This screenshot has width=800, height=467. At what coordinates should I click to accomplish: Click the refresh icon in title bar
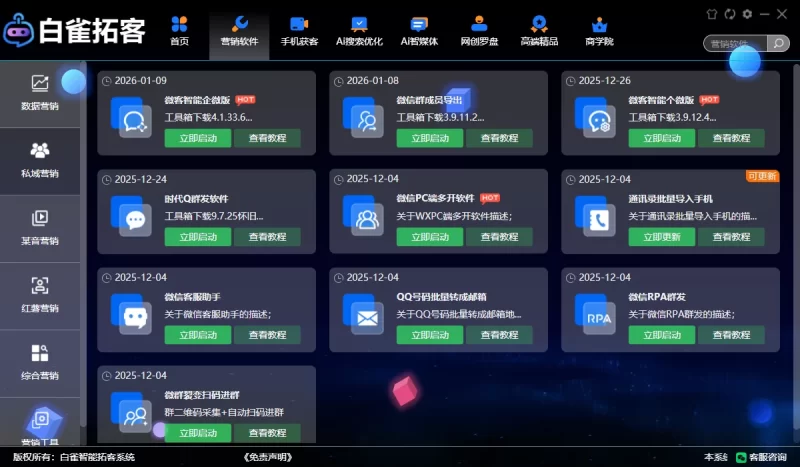coord(730,14)
